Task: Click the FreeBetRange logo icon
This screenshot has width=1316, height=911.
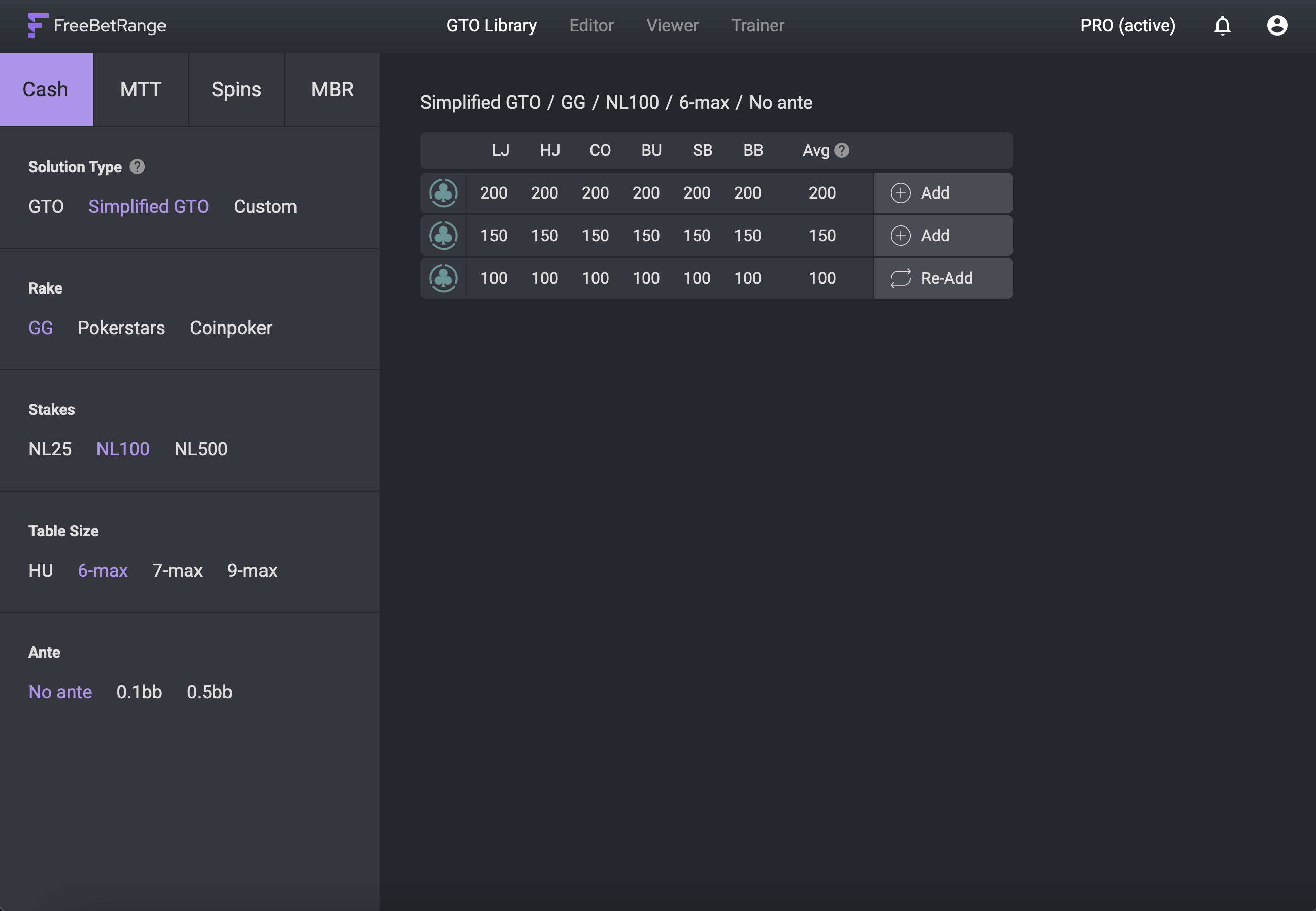Action: 38,25
